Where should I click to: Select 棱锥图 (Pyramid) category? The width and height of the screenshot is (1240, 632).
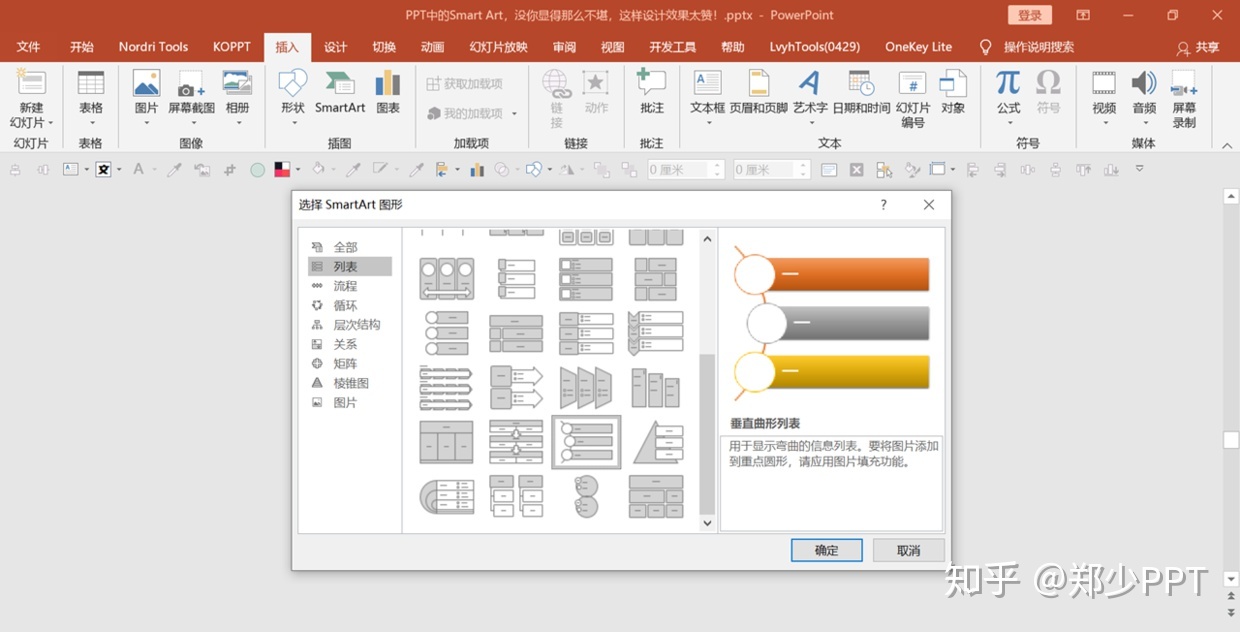tap(350, 383)
